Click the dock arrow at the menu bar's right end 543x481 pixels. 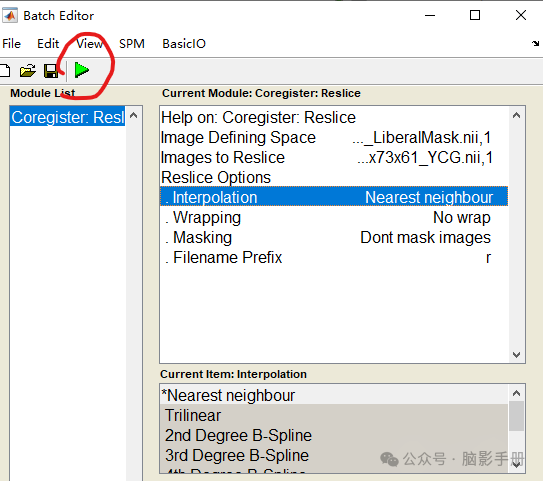(535, 43)
